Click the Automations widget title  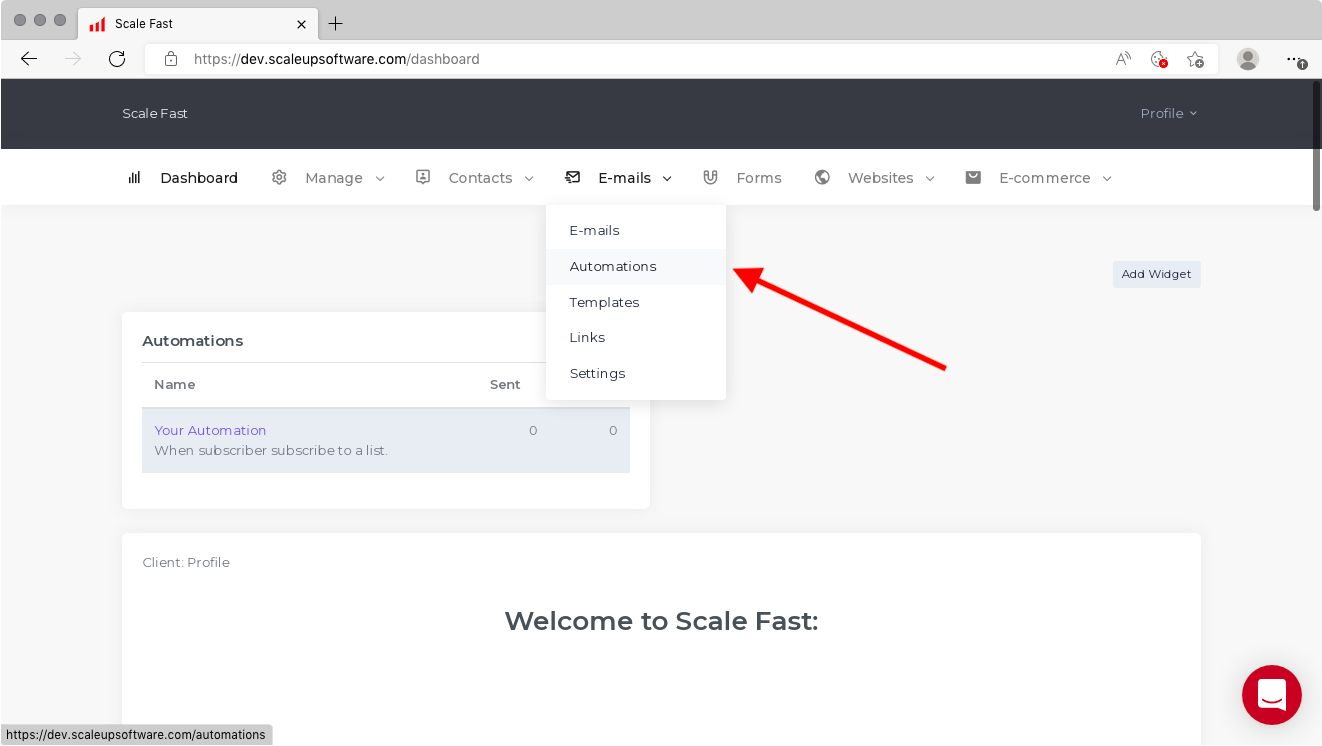[193, 341]
